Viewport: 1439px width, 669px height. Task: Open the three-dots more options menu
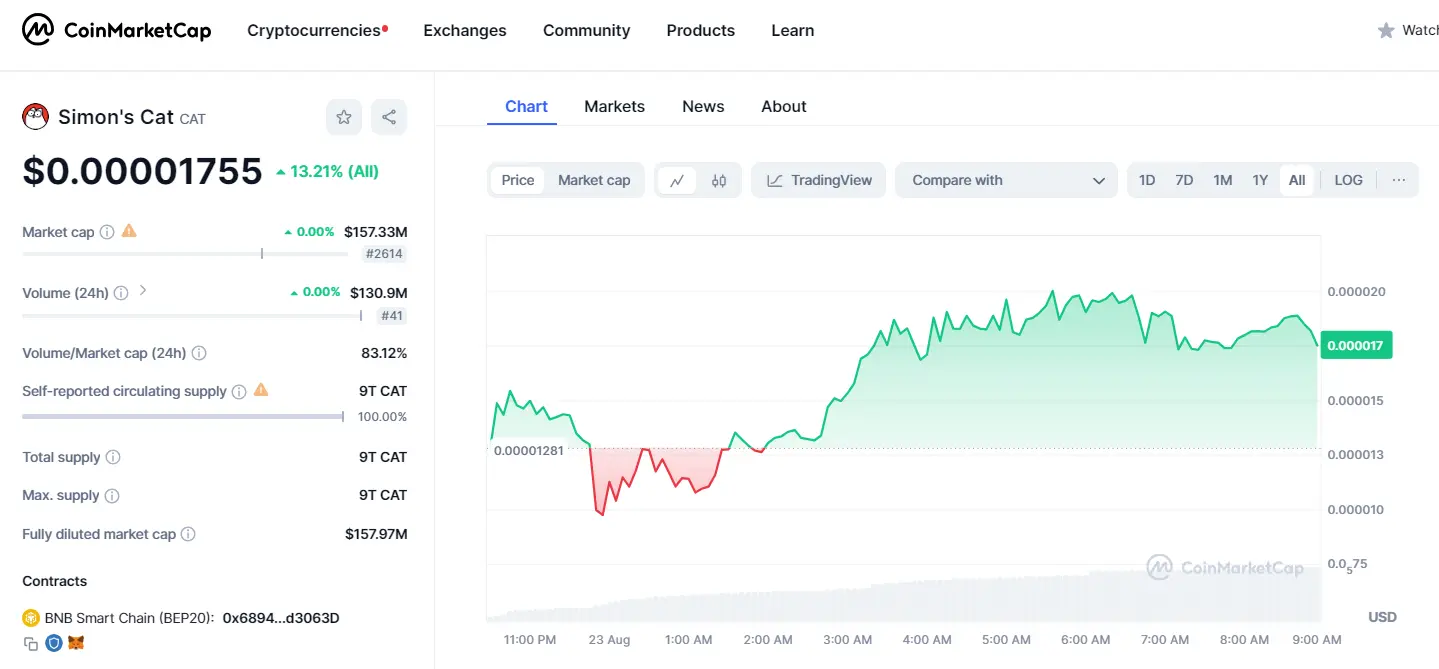(x=1398, y=180)
